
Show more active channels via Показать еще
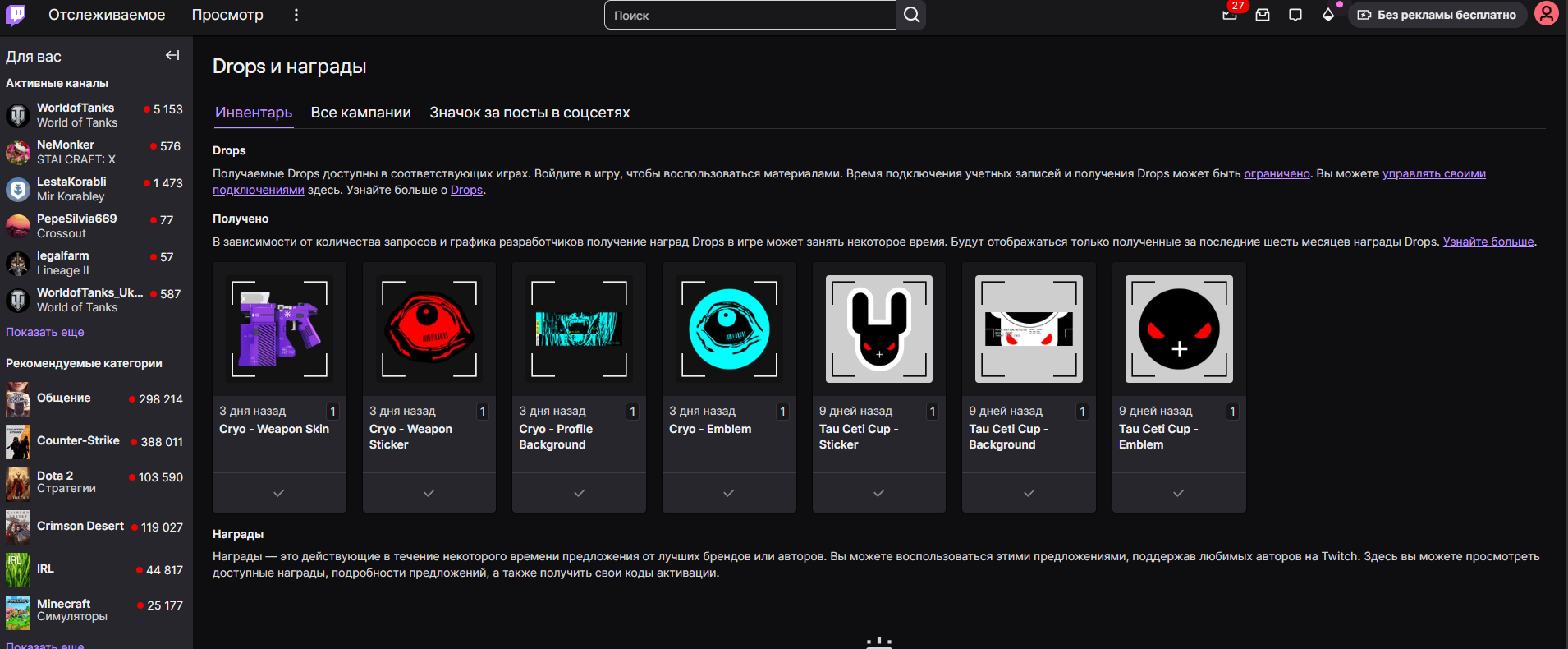coord(45,332)
